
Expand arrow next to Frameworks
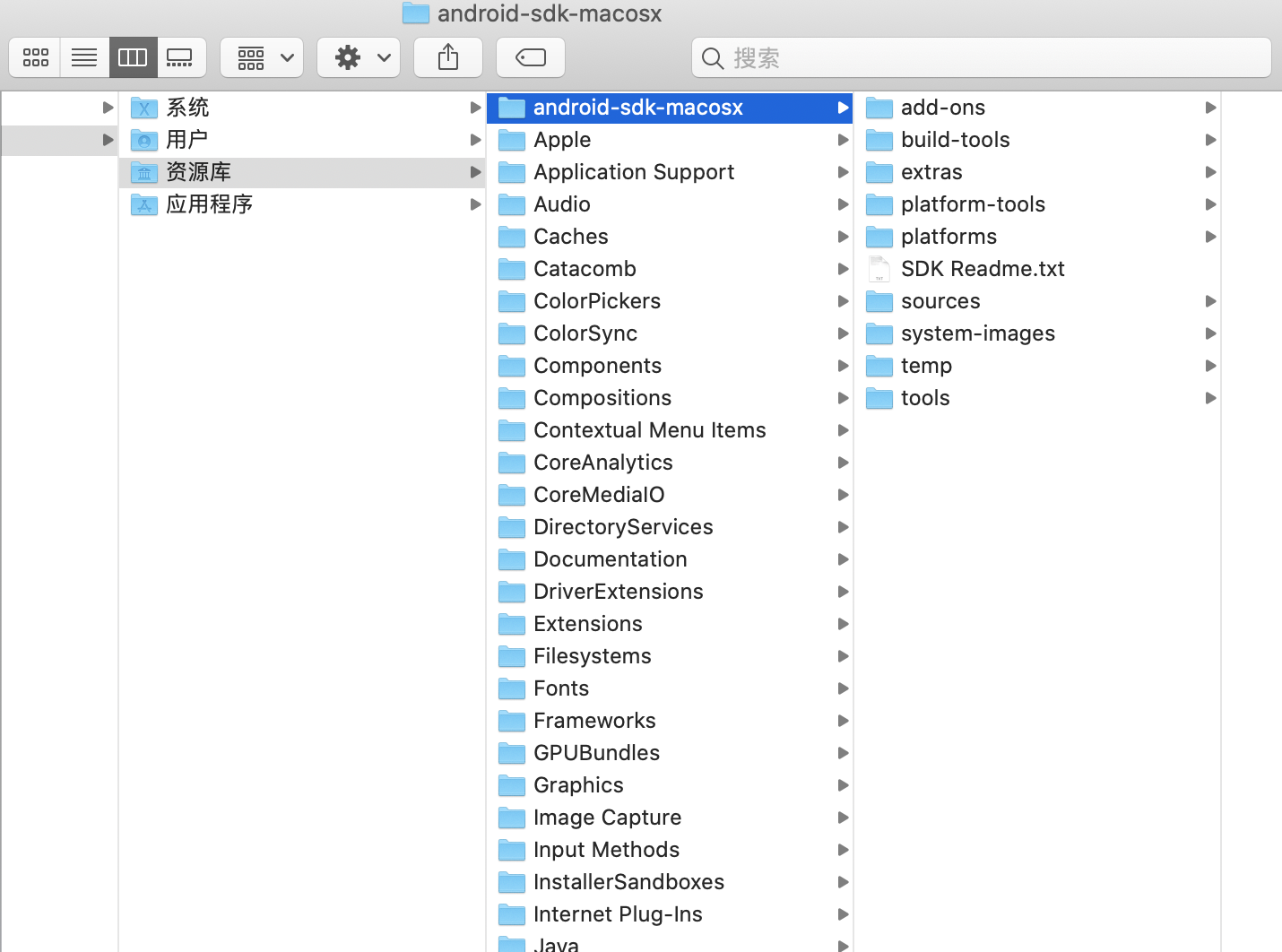[x=843, y=721]
